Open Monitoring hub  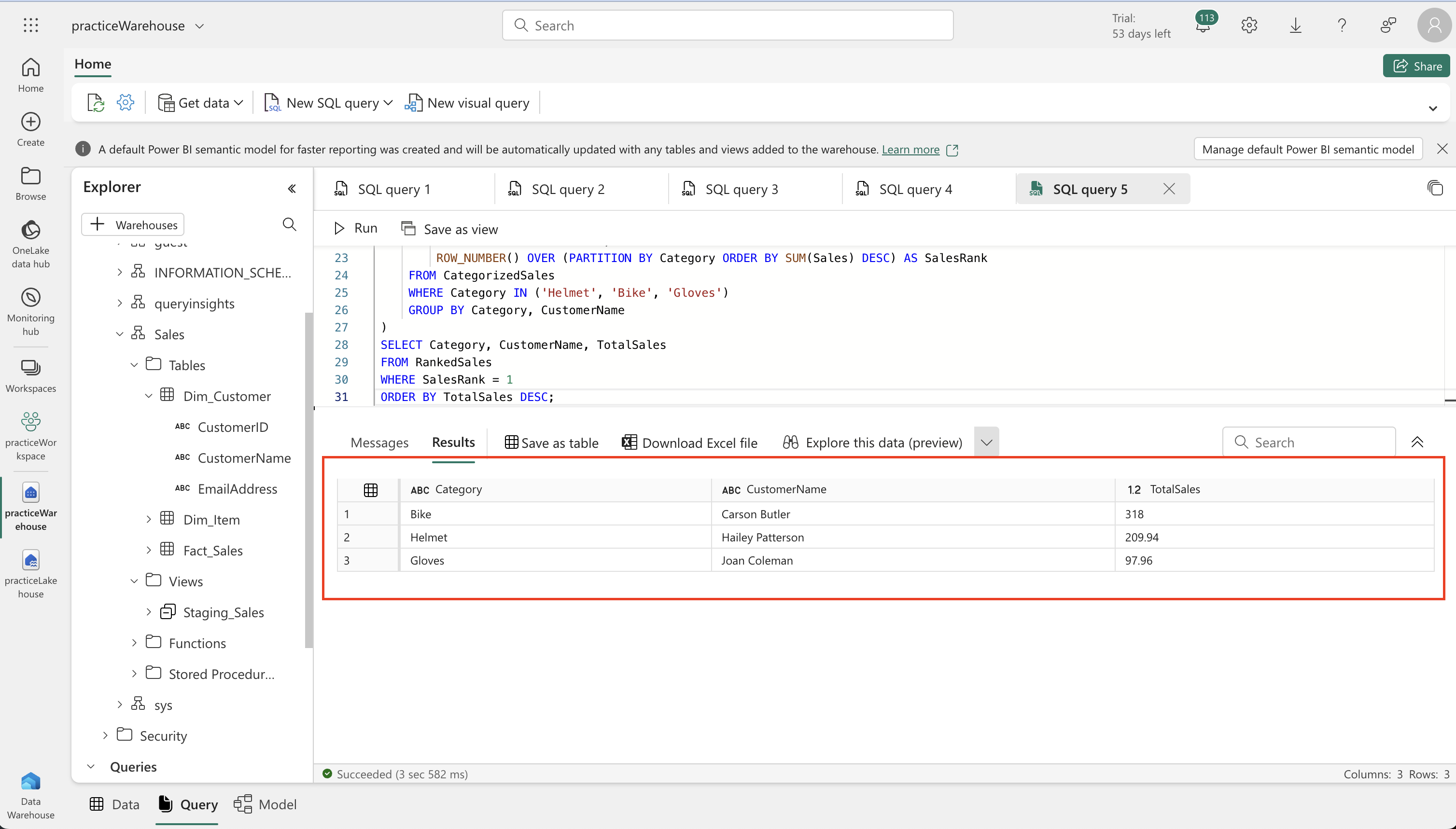pyautogui.click(x=31, y=312)
